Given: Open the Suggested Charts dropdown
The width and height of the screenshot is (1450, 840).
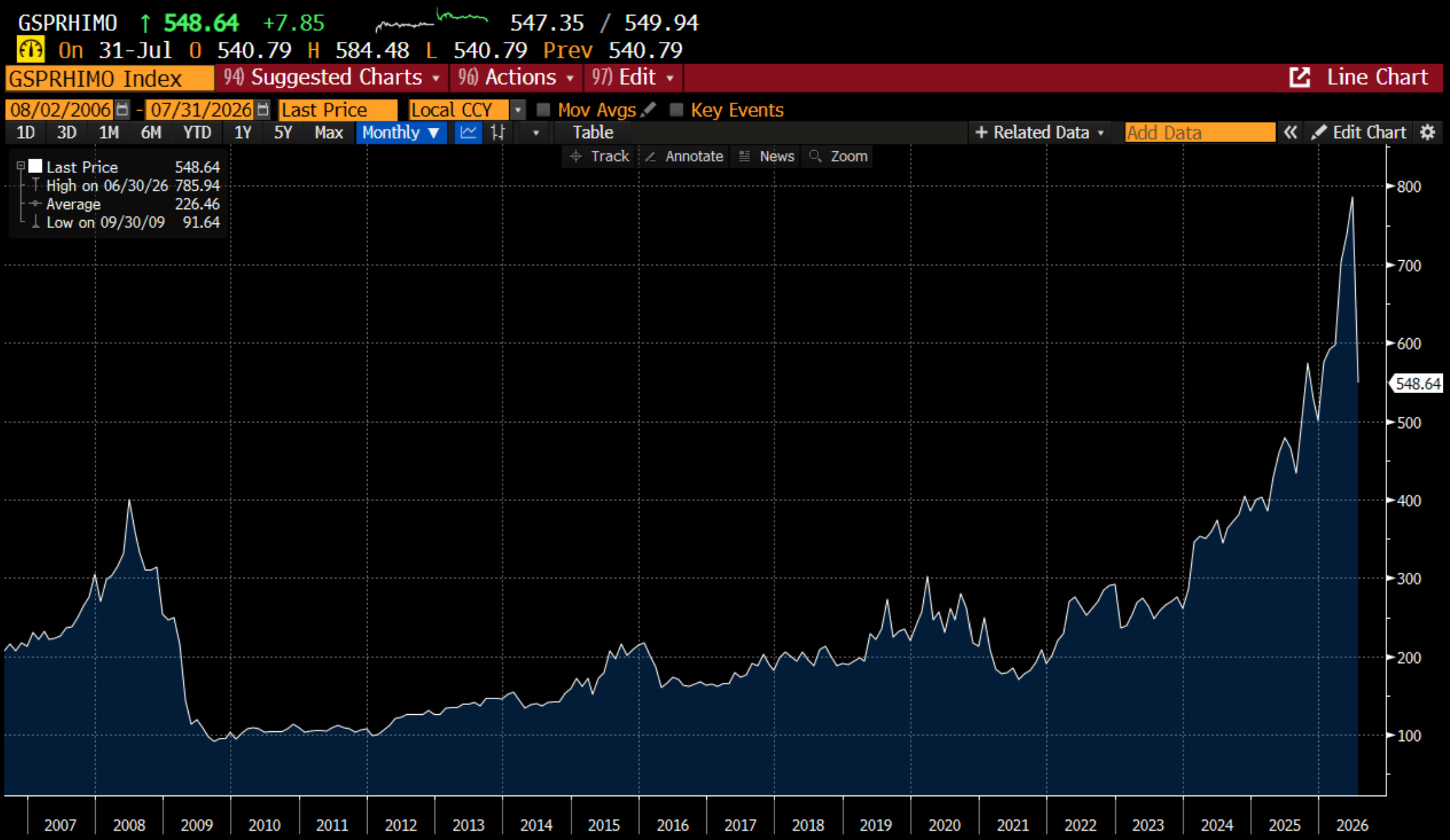Looking at the screenshot, I should (332, 77).
